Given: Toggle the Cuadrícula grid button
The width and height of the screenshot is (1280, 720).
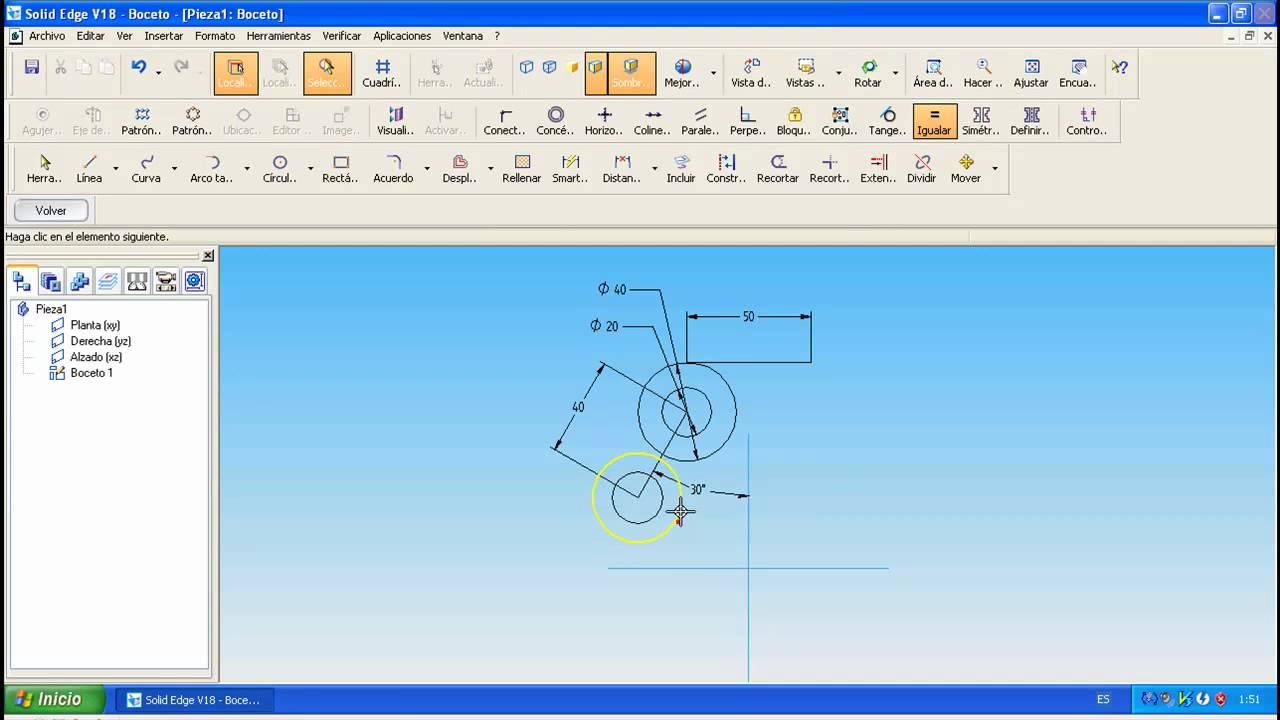Looking at the screenshot, I should point(382,73).
